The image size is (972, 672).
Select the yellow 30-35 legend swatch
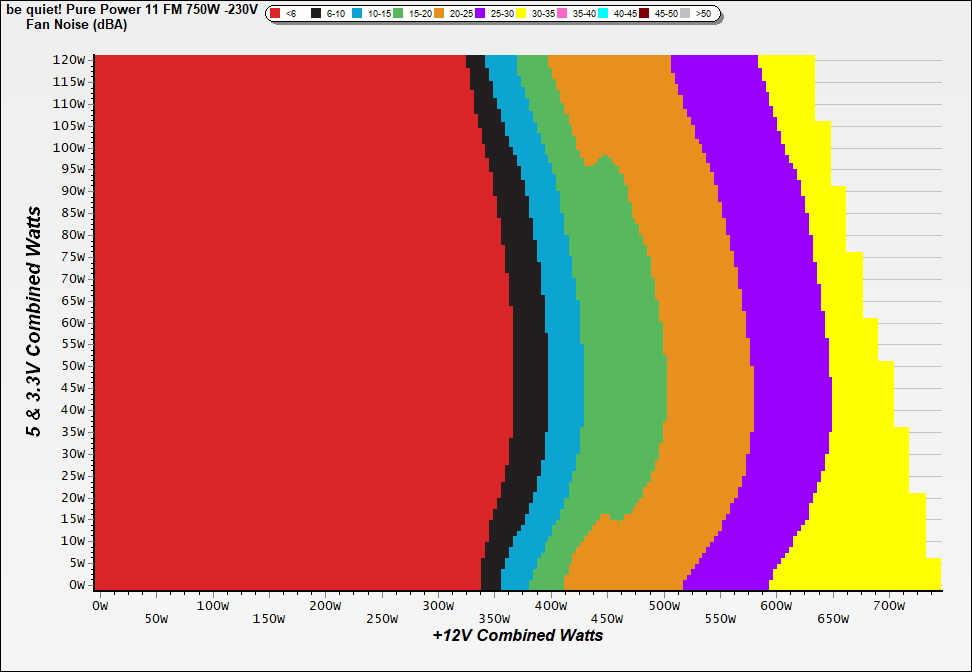point(522,14)
